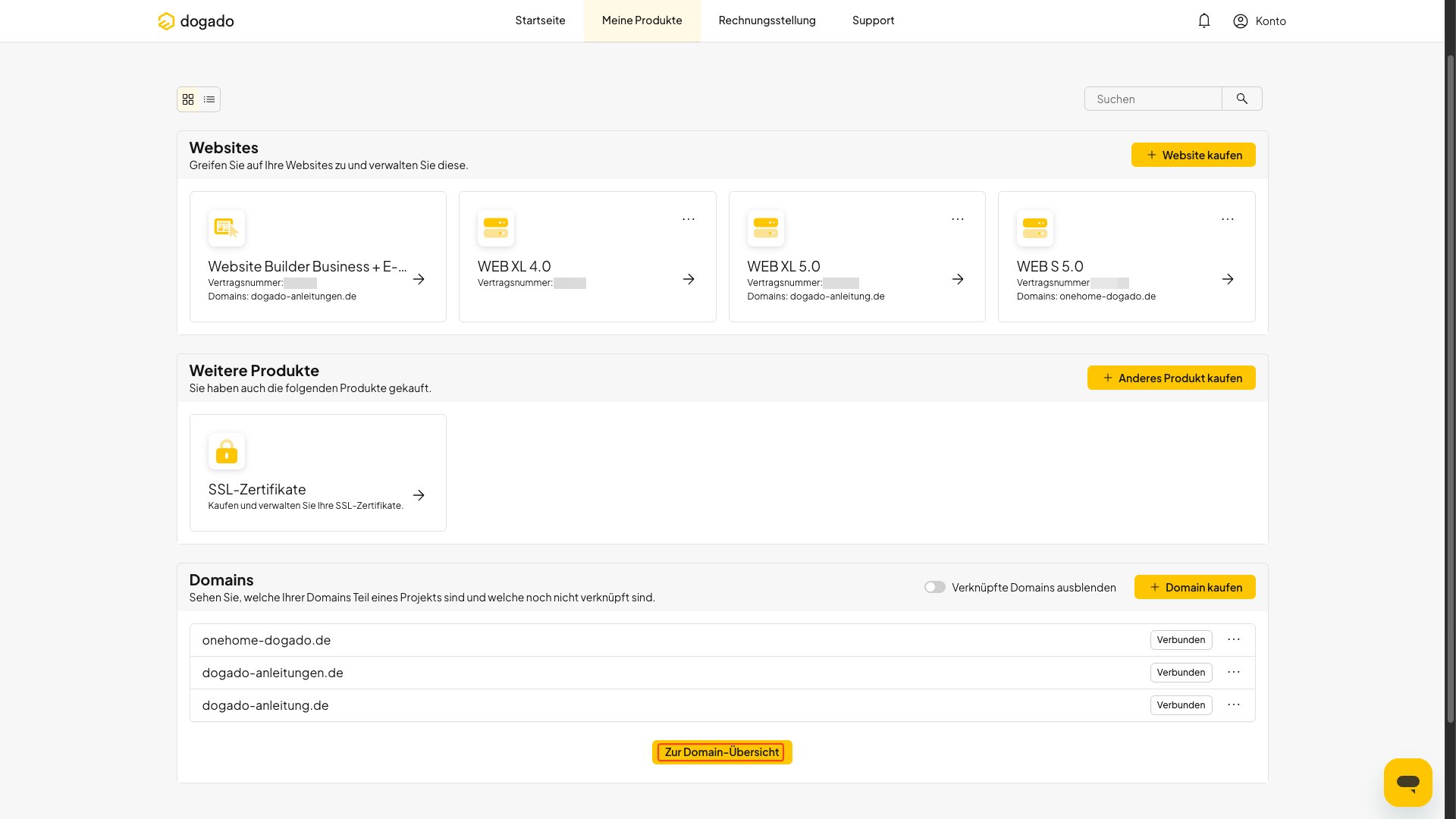Screen dimensions: 1456x819
Task: Click the WEB S 5.0 title
Action: [x=1050, y=266]
